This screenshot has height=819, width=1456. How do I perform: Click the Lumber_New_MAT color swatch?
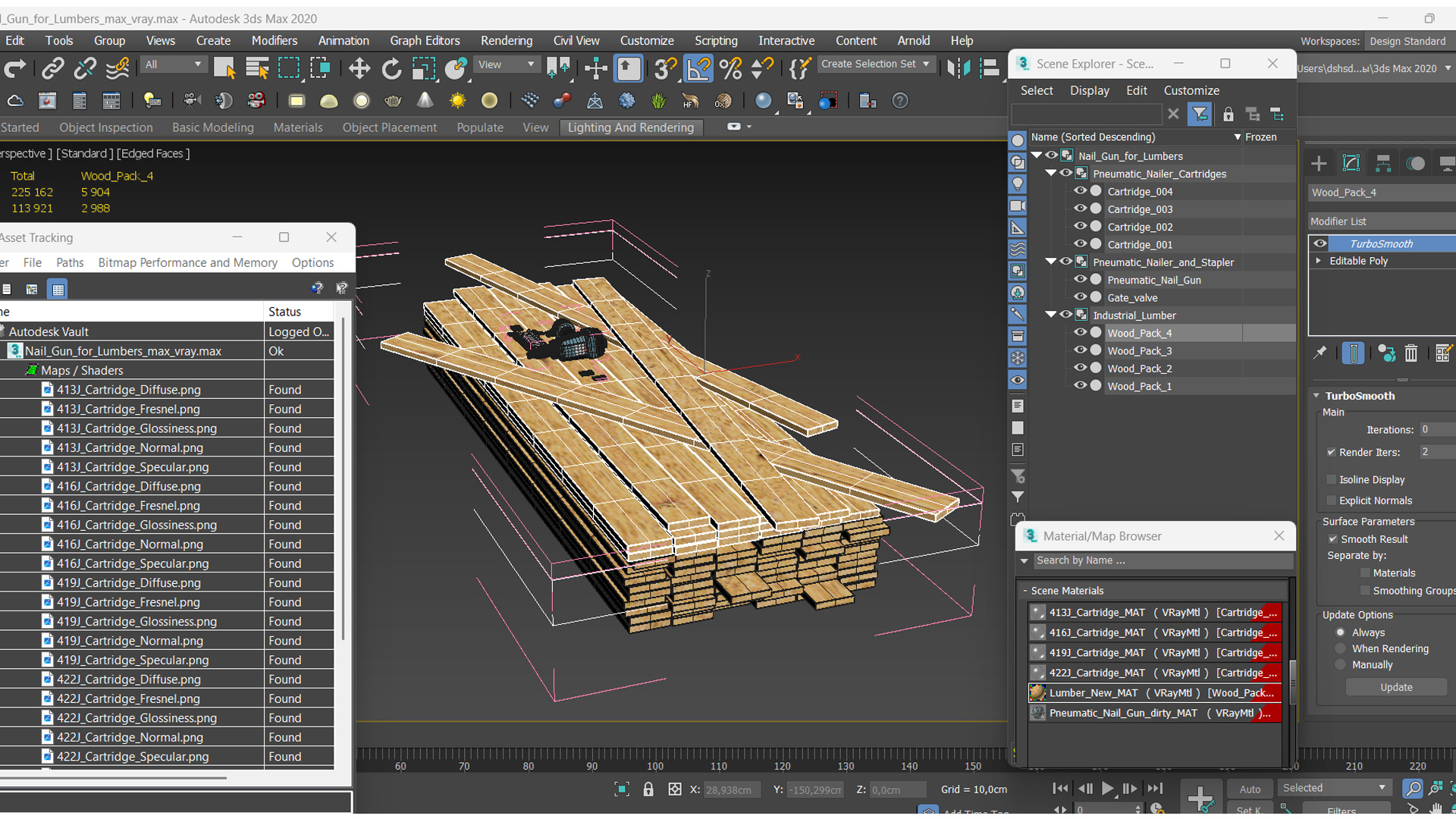pyautogui.click(x=1037, y=692)
